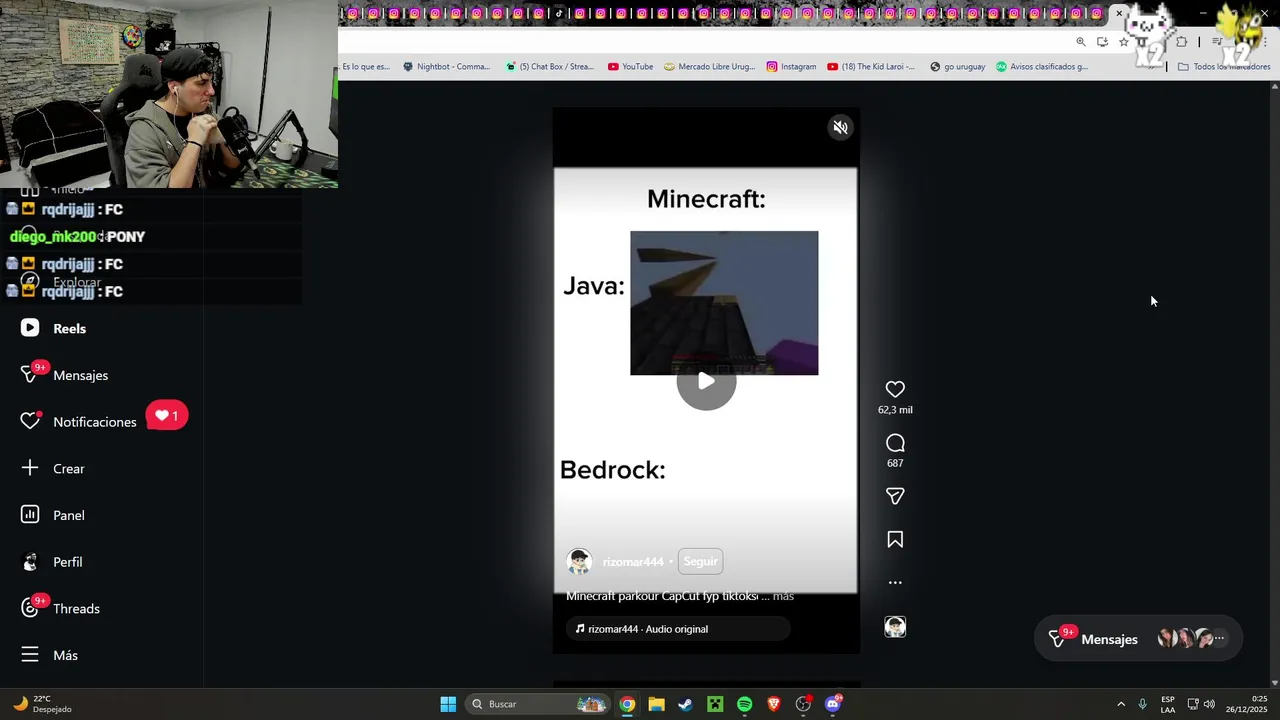Image resolution: width=1280 pixels, height=720 pixels.
Task: Follow rizomar444 with the Seguir button
Action: [x=700, y=561]
